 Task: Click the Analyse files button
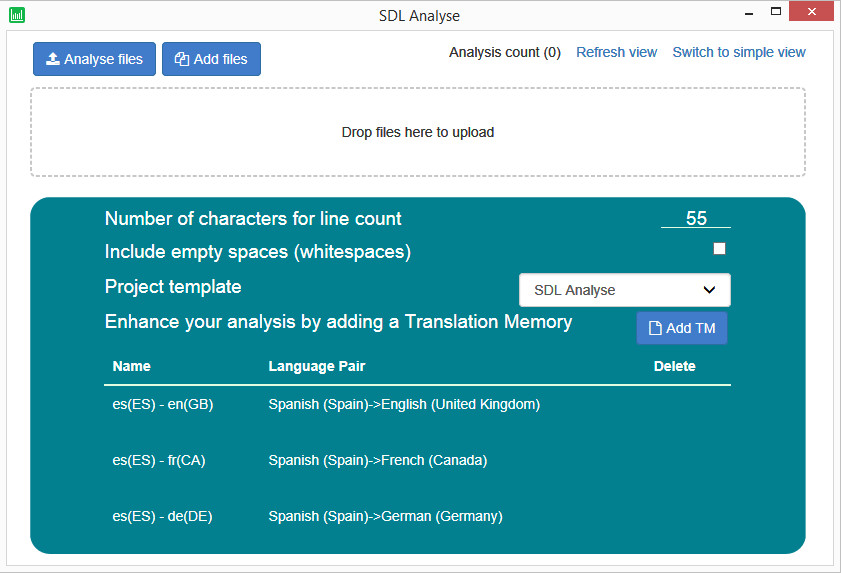tap(94, 59)
